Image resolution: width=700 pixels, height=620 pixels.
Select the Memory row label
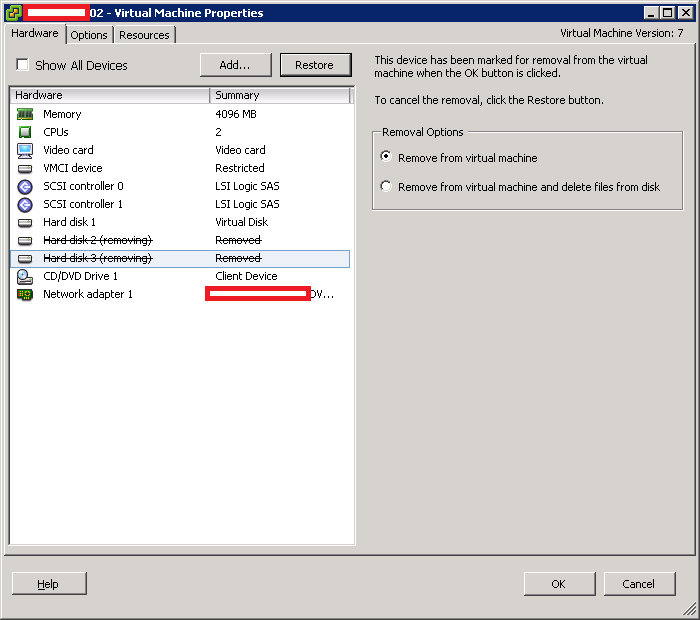(62, 114)
